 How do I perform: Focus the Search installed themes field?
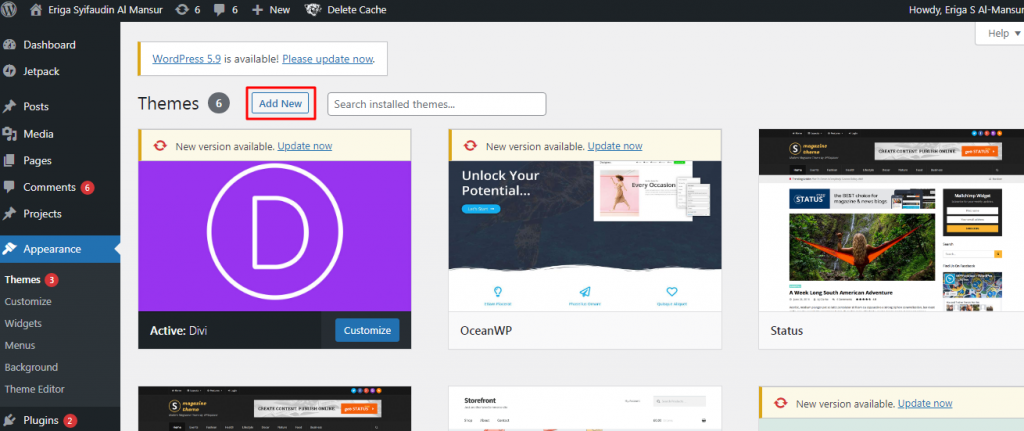click(436, 104)
